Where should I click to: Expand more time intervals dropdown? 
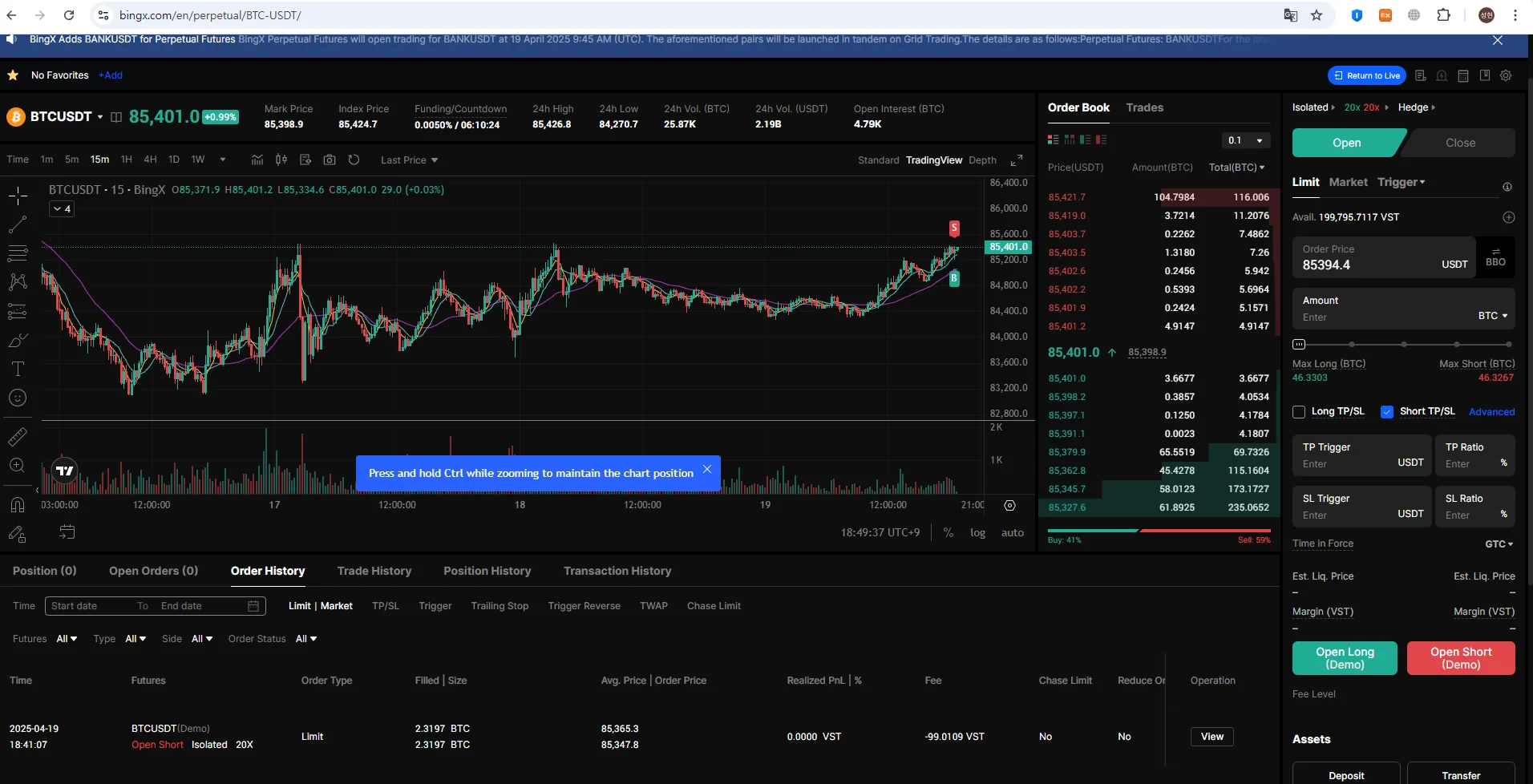(x=222, y=160)
